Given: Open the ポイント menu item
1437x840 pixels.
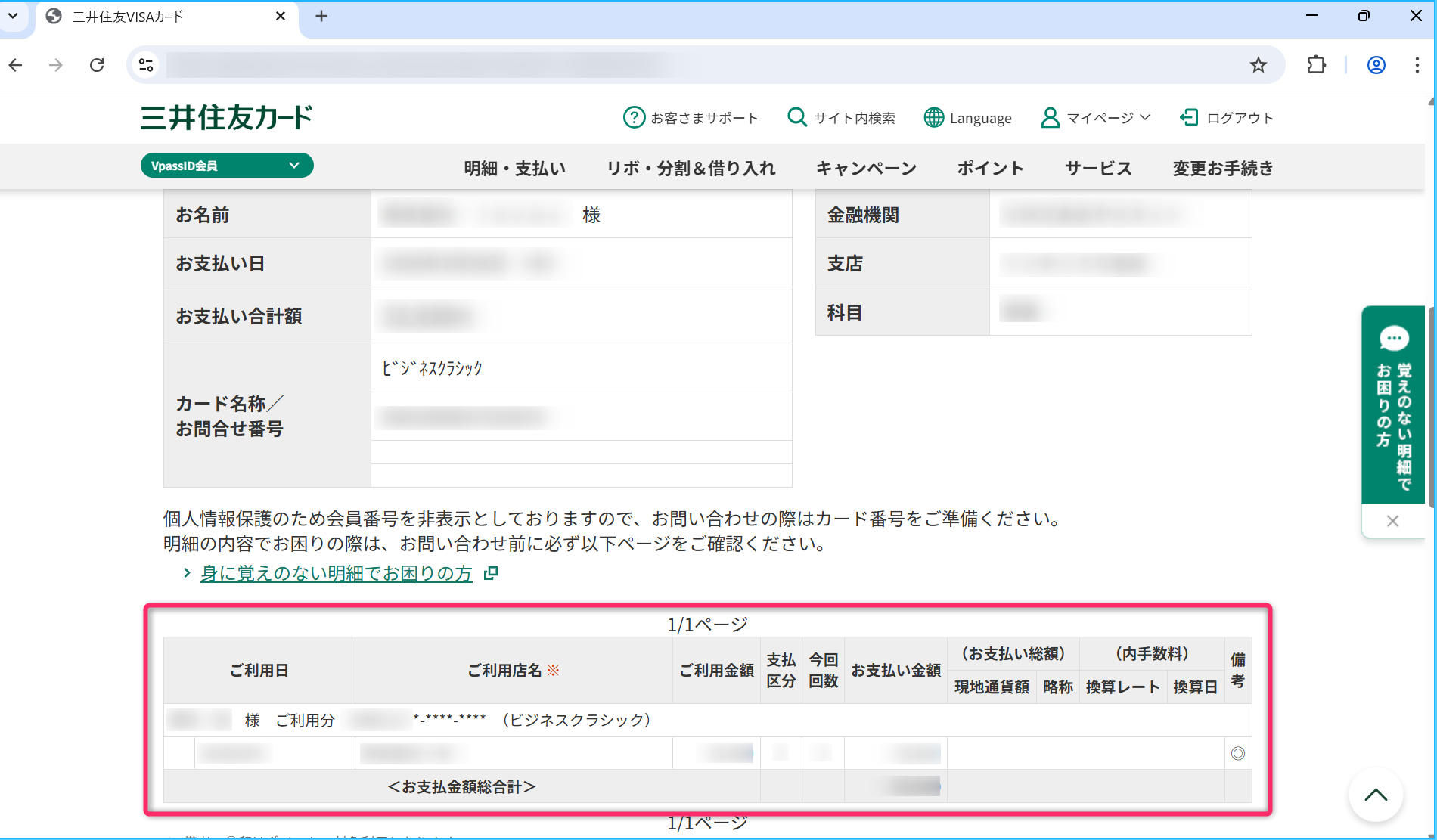Looking at the screenshot, I should (x=990, y=169).
